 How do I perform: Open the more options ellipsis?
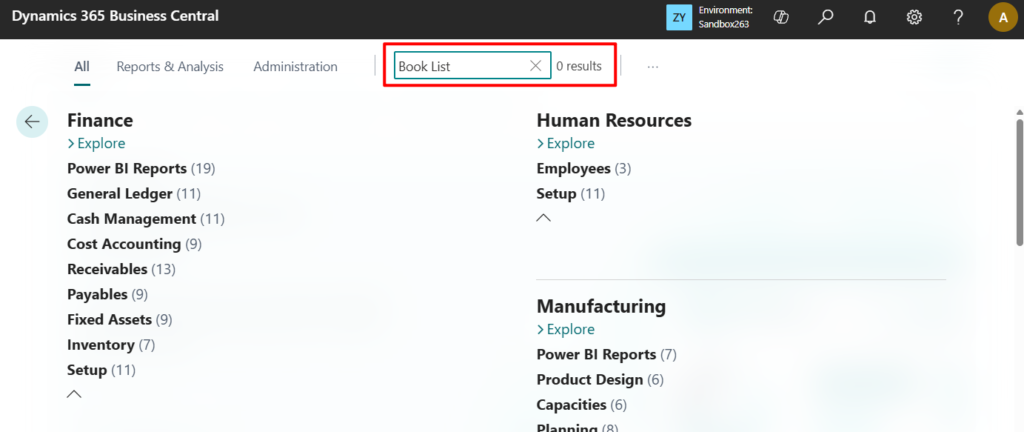click(x=653, y=67)
